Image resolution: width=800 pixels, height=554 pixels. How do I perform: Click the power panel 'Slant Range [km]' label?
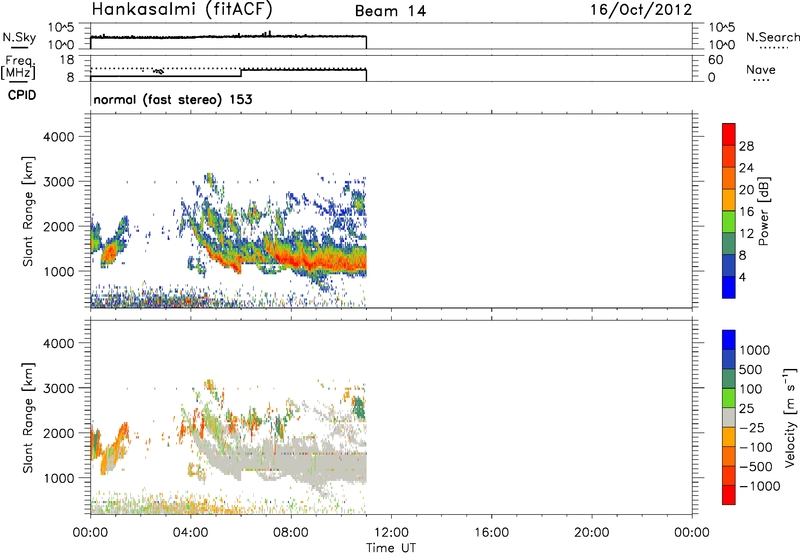tap(28, 211)
